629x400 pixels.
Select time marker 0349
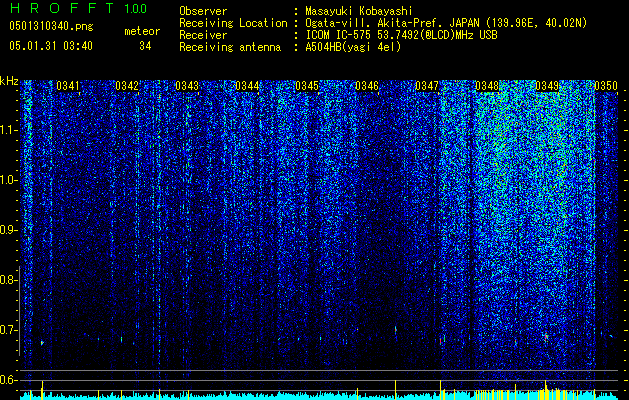pyautogui.click(x=547, y=86)
